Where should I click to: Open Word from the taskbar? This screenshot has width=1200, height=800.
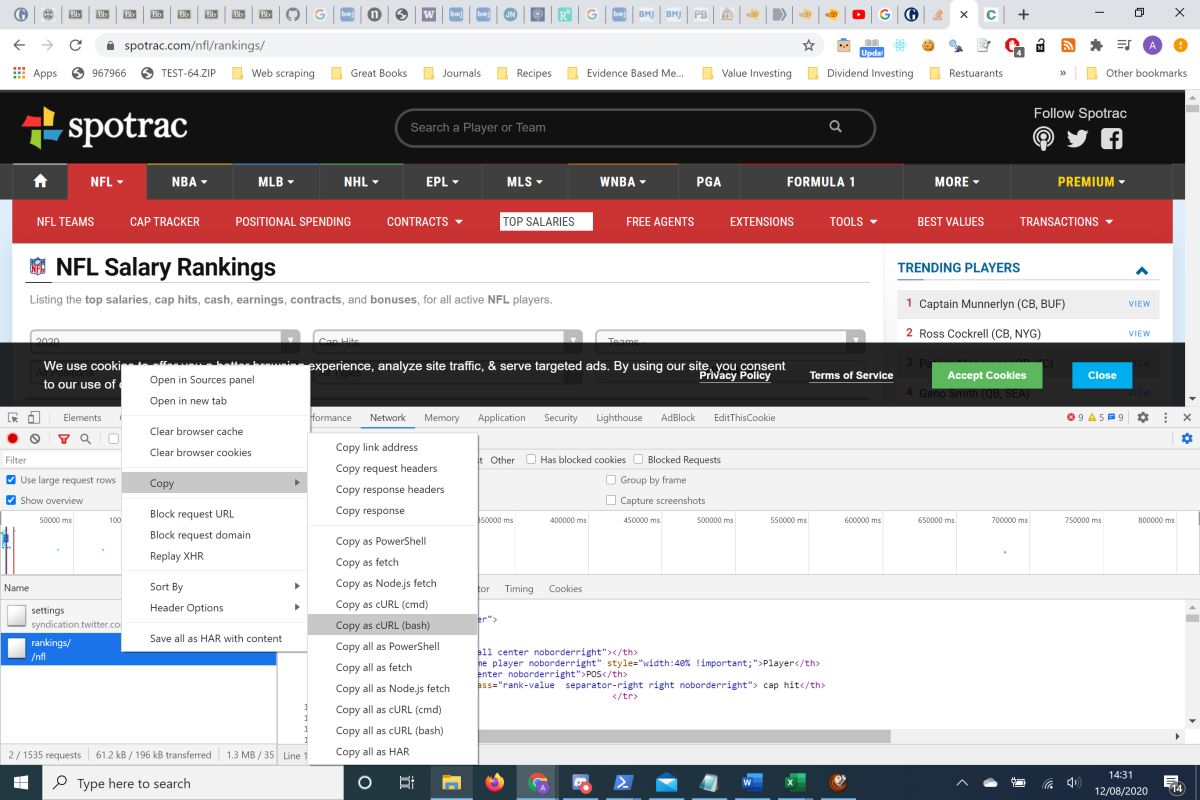pos(752,782)
